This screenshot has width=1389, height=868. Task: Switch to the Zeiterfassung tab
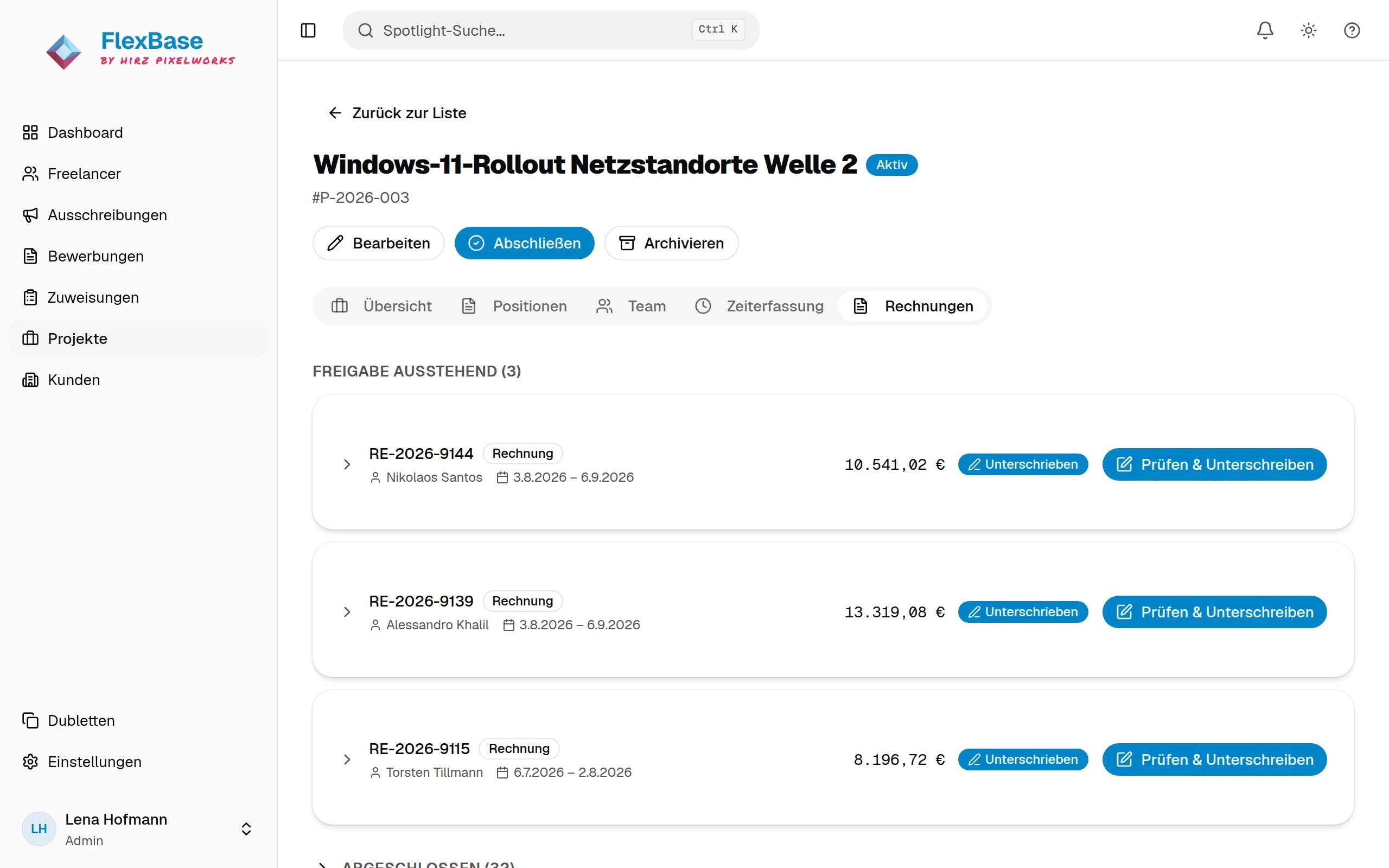click(x=759, y=306)
